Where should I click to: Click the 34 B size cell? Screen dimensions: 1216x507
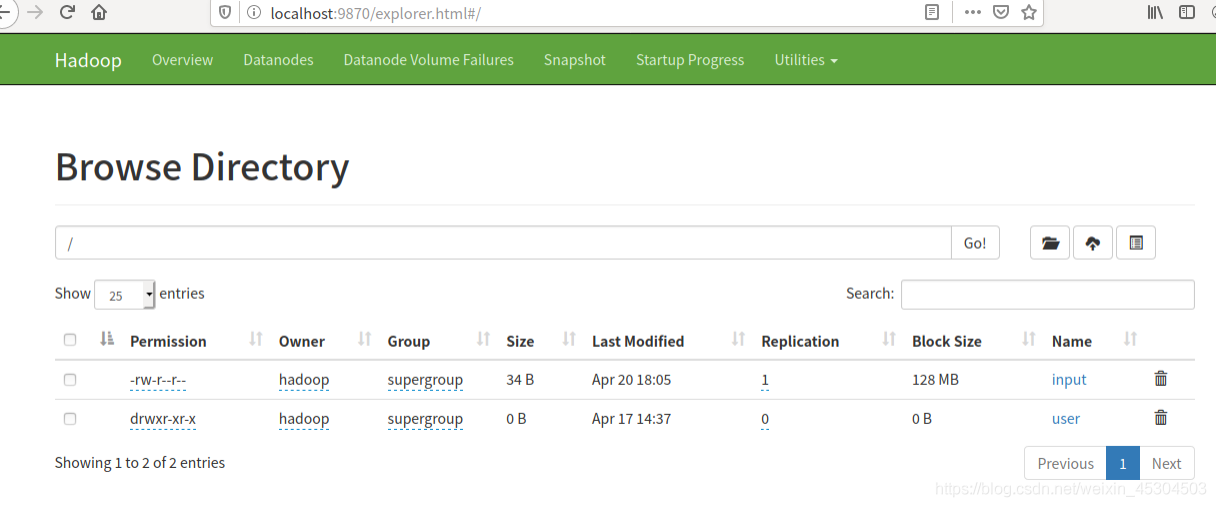(520, 380)
